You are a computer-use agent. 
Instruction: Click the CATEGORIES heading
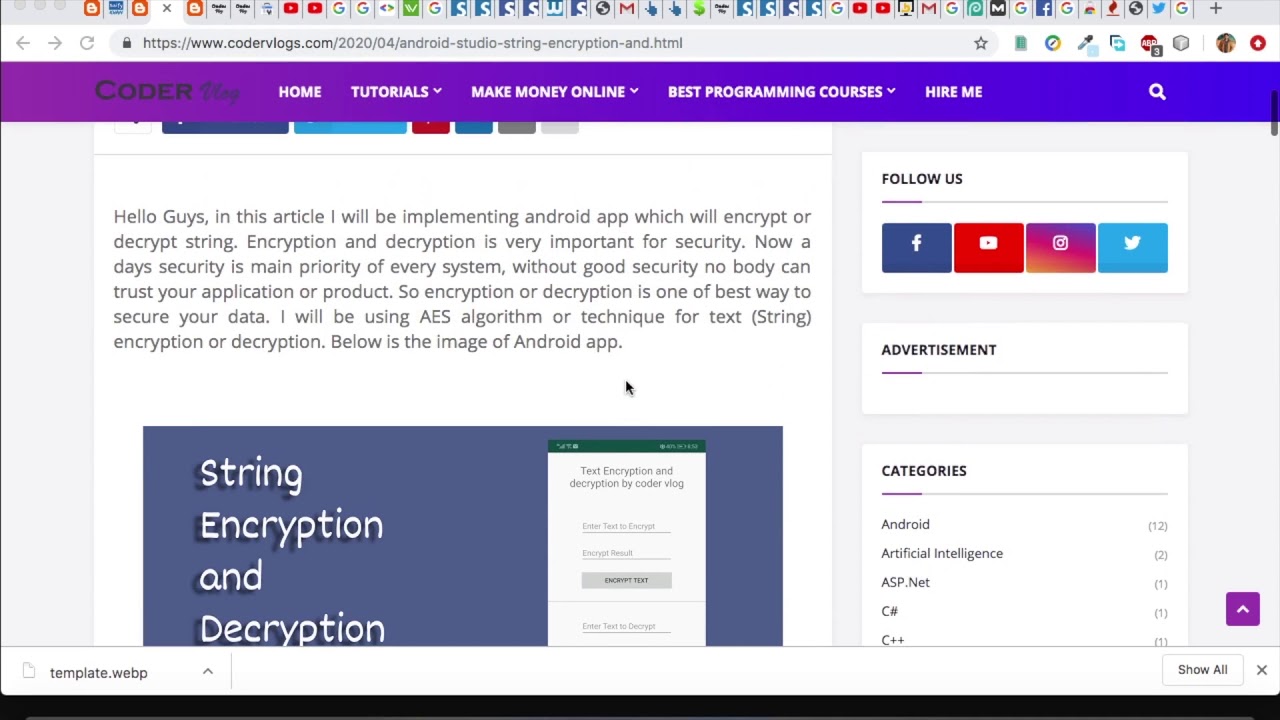coord(924,471)
